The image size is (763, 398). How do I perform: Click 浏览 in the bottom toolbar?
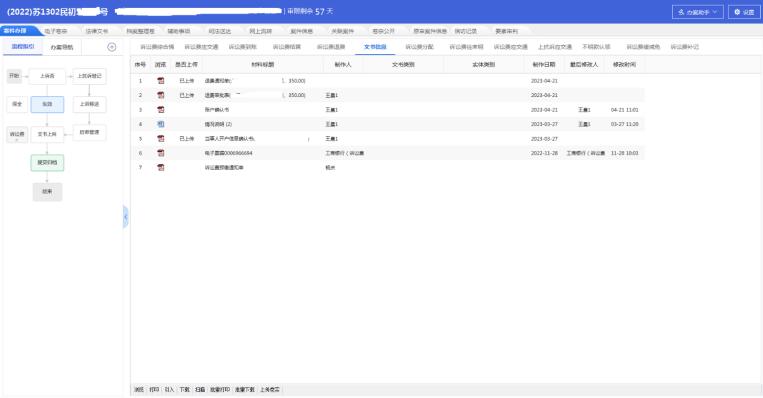tap(139, 390)
